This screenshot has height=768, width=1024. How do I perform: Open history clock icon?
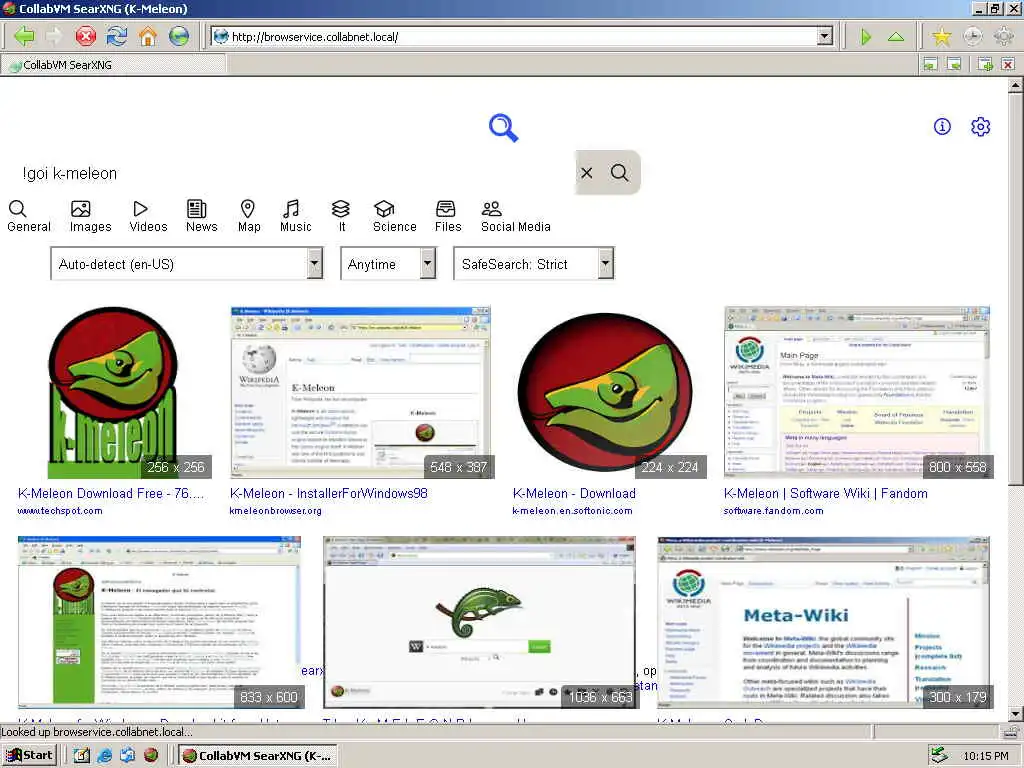coord(972,37)
